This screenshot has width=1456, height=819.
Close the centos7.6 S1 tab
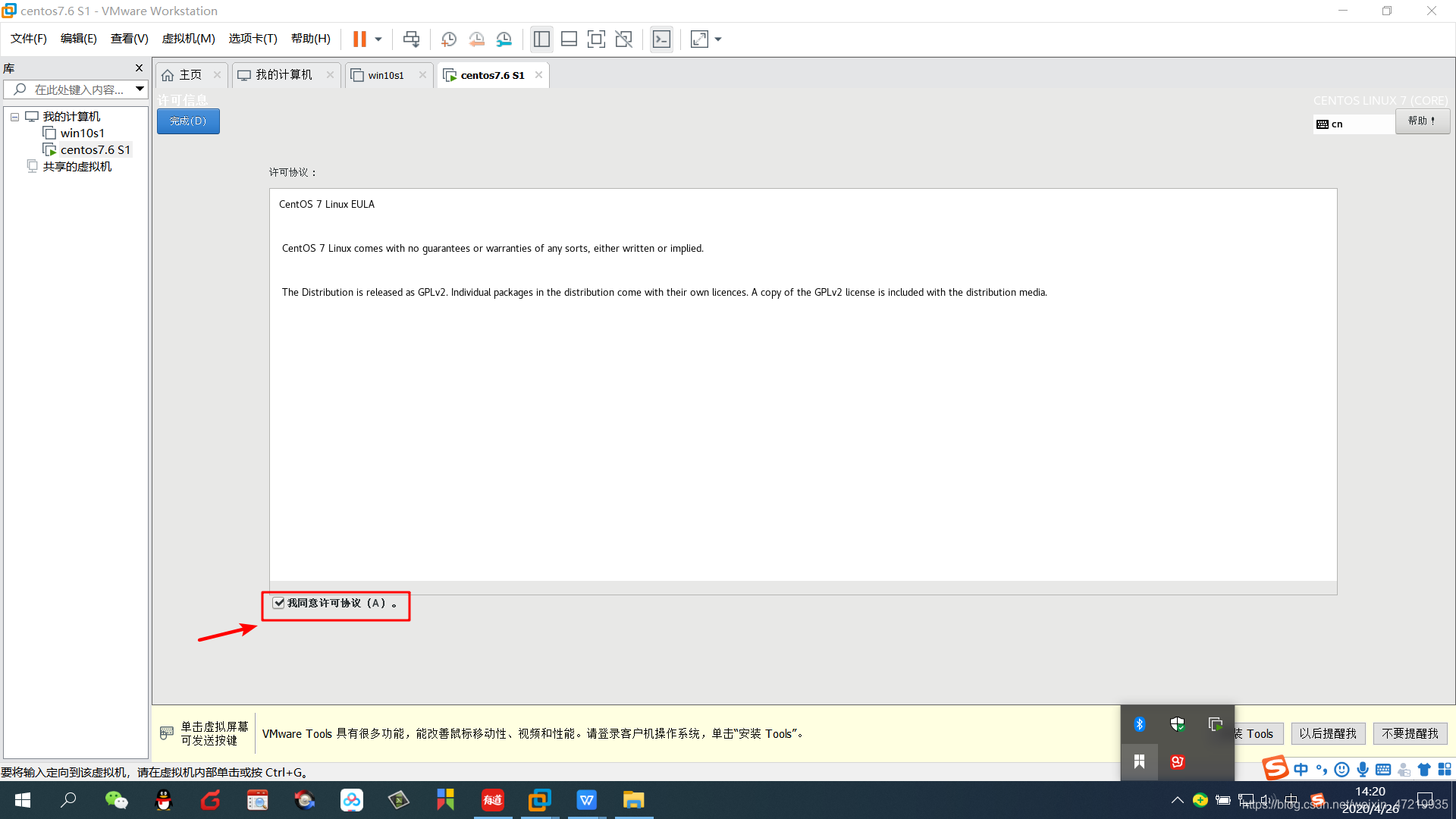[x=538, y=74]
